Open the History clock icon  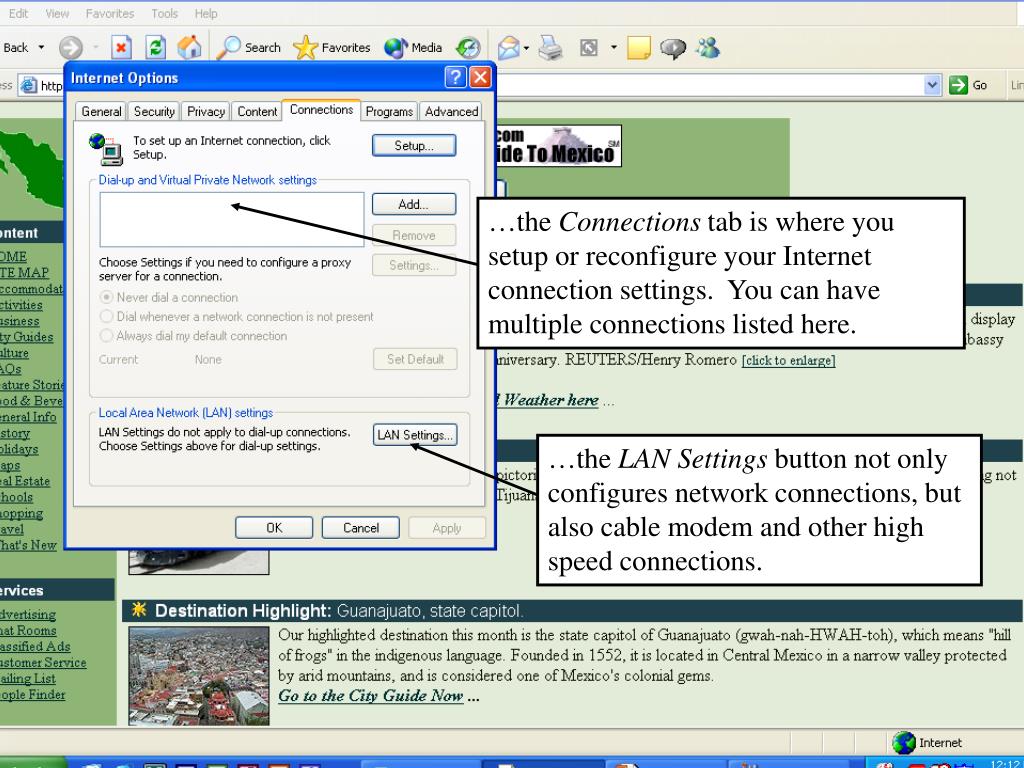pos(468,48)
